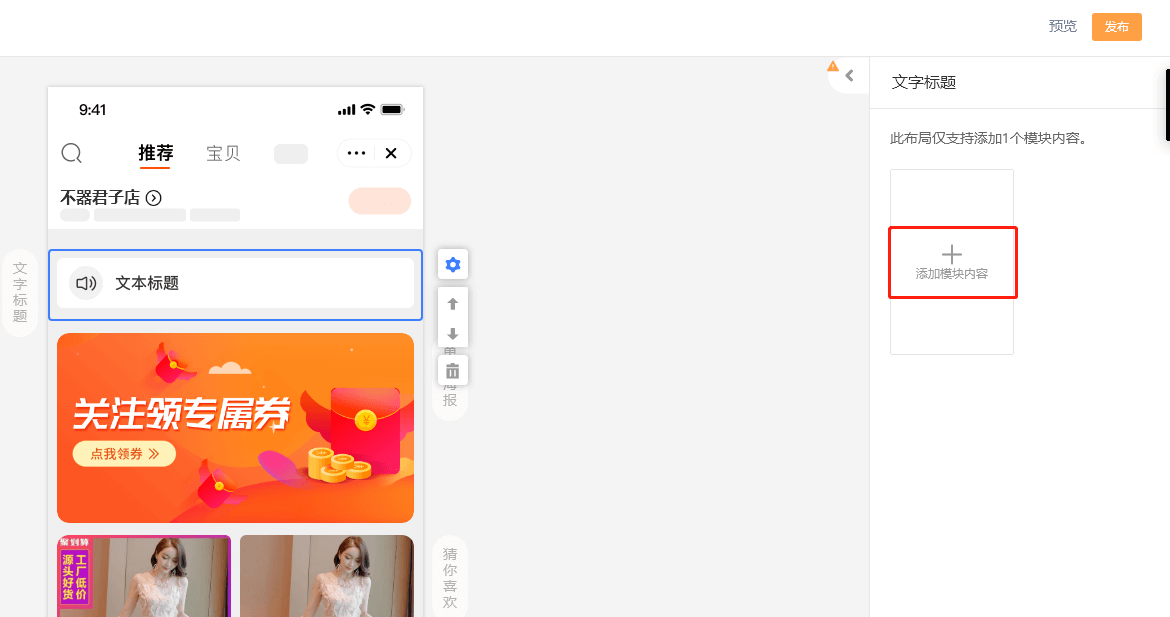
Task: Publish the page with 发布 button
Action: coord(1116,27)
